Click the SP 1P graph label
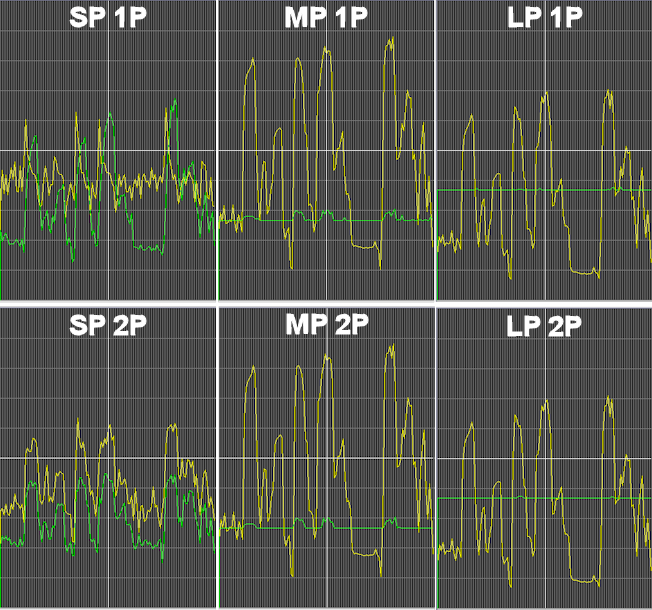The image size is (652, 610). 108,17
